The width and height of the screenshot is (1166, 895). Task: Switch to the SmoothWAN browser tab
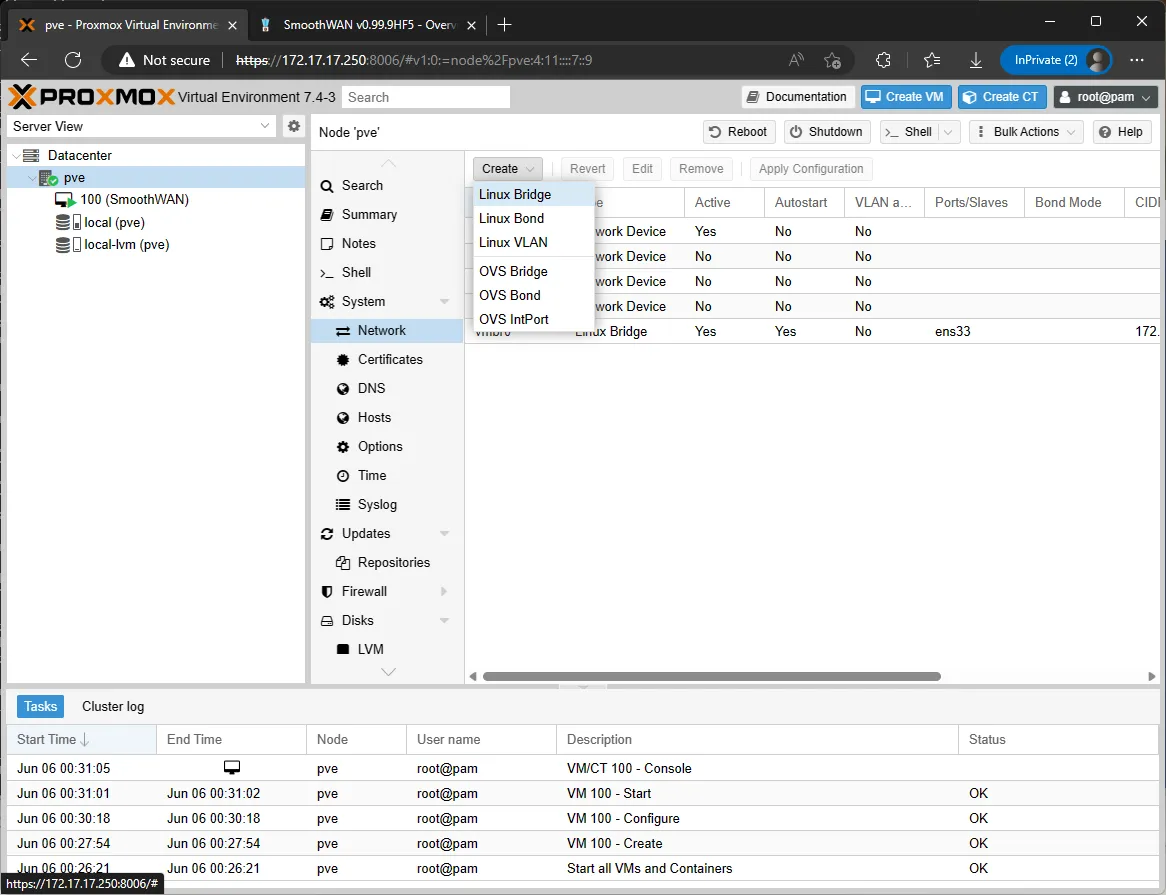coord(369,25)
